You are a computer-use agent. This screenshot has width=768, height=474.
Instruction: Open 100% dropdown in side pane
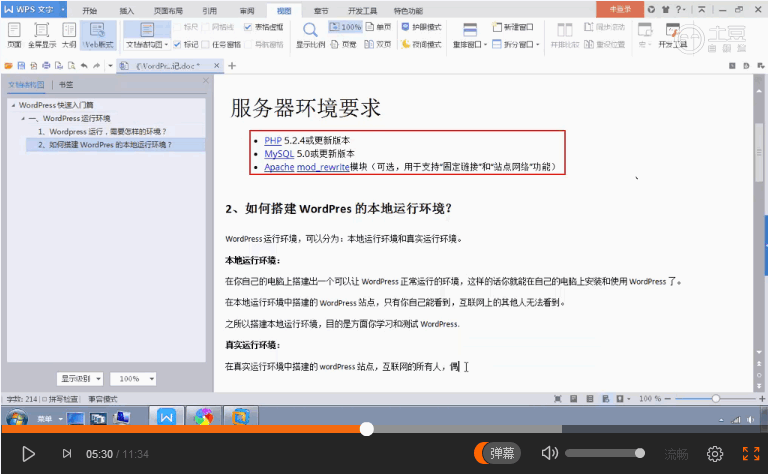[x=133, y=379]
